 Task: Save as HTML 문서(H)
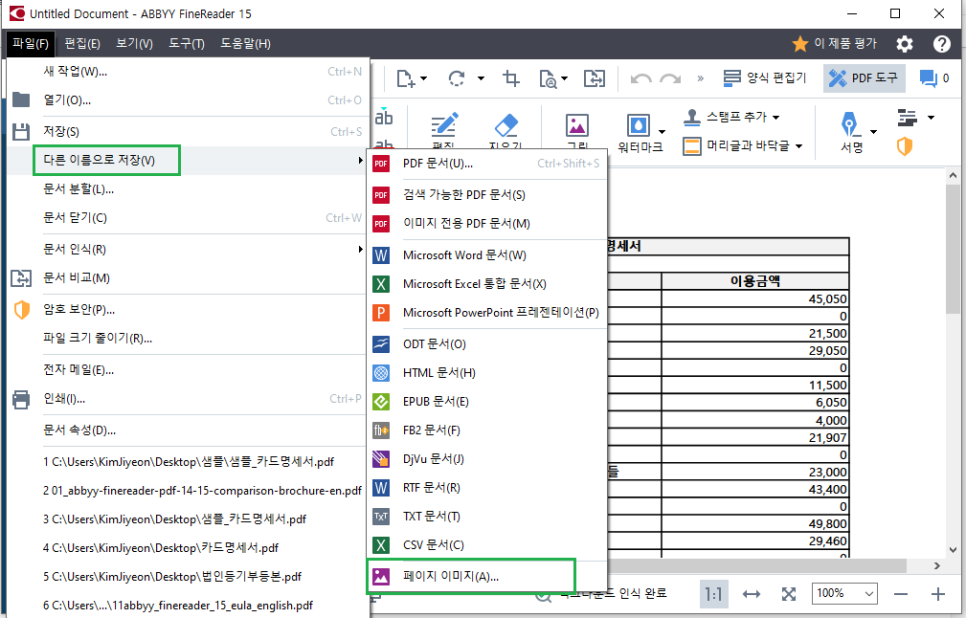(487, 373)
